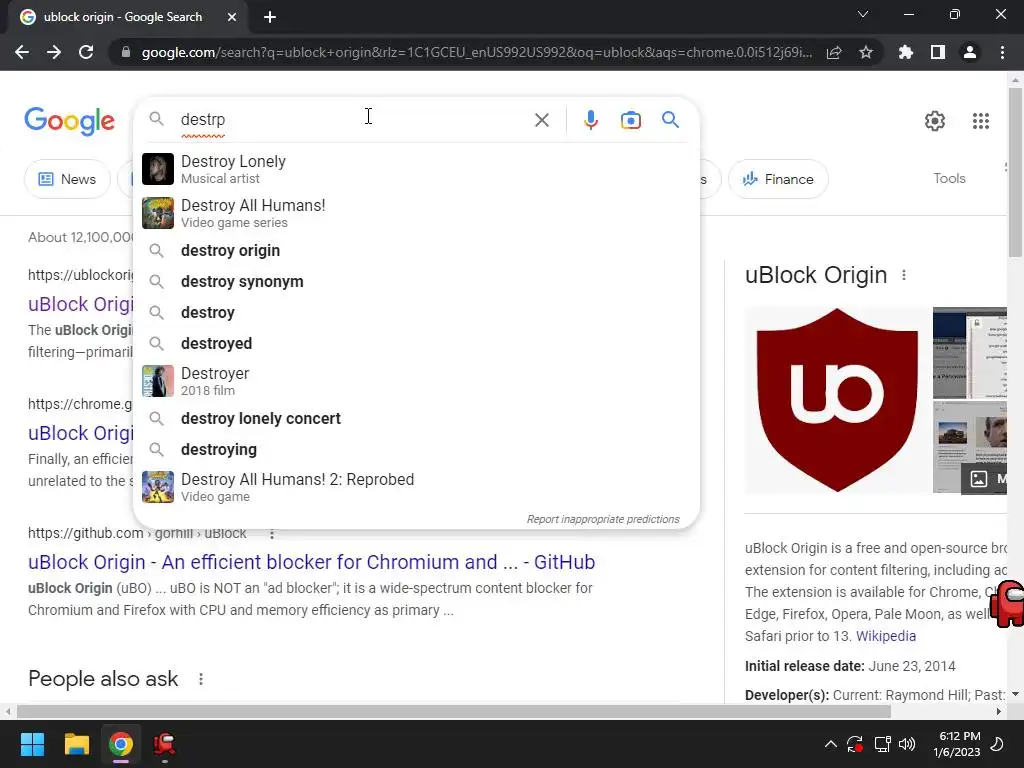Screen dimensions: 1024x768
Task: Open options next to uBlock Origin panel title
Action: click(904, 276)
